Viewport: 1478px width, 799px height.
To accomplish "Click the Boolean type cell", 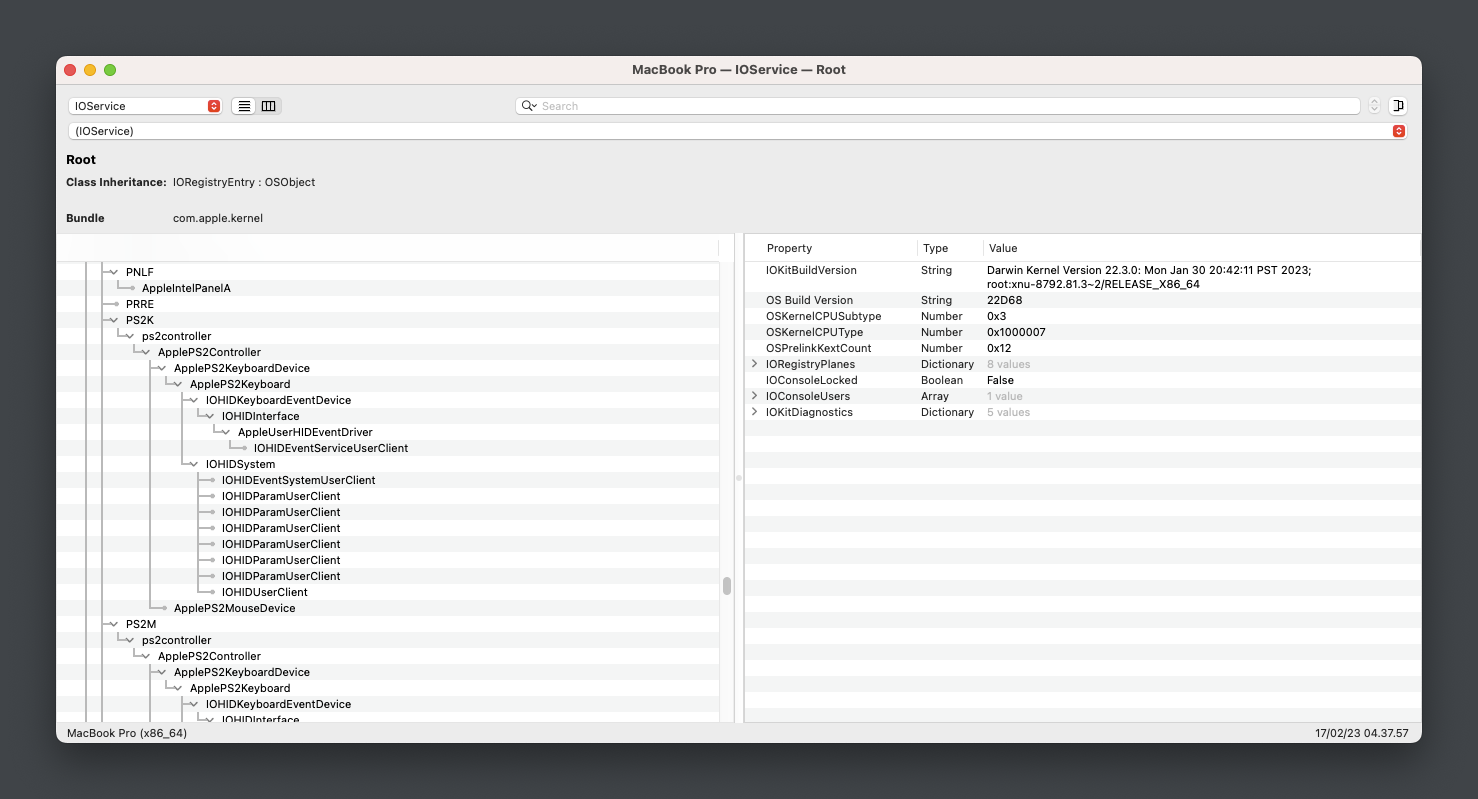I will 942,380.
